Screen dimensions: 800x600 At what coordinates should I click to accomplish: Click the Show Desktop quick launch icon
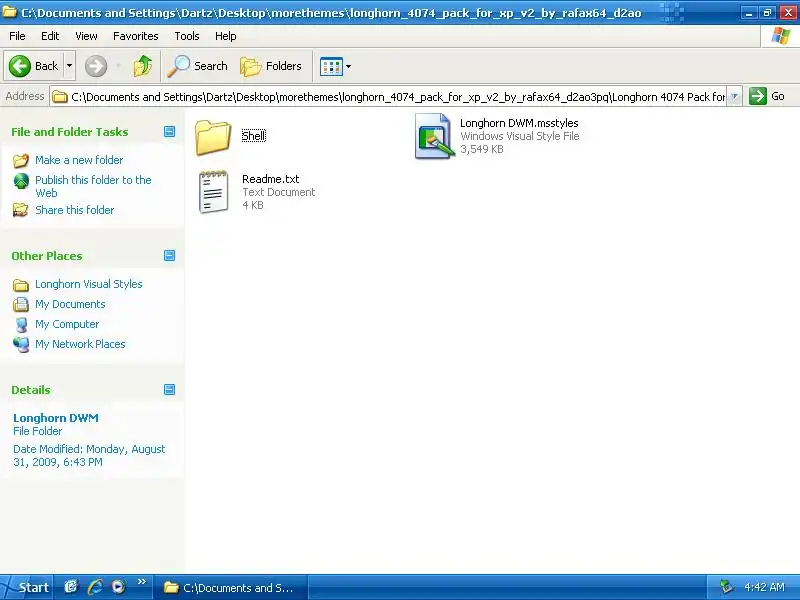click(70, 587)
